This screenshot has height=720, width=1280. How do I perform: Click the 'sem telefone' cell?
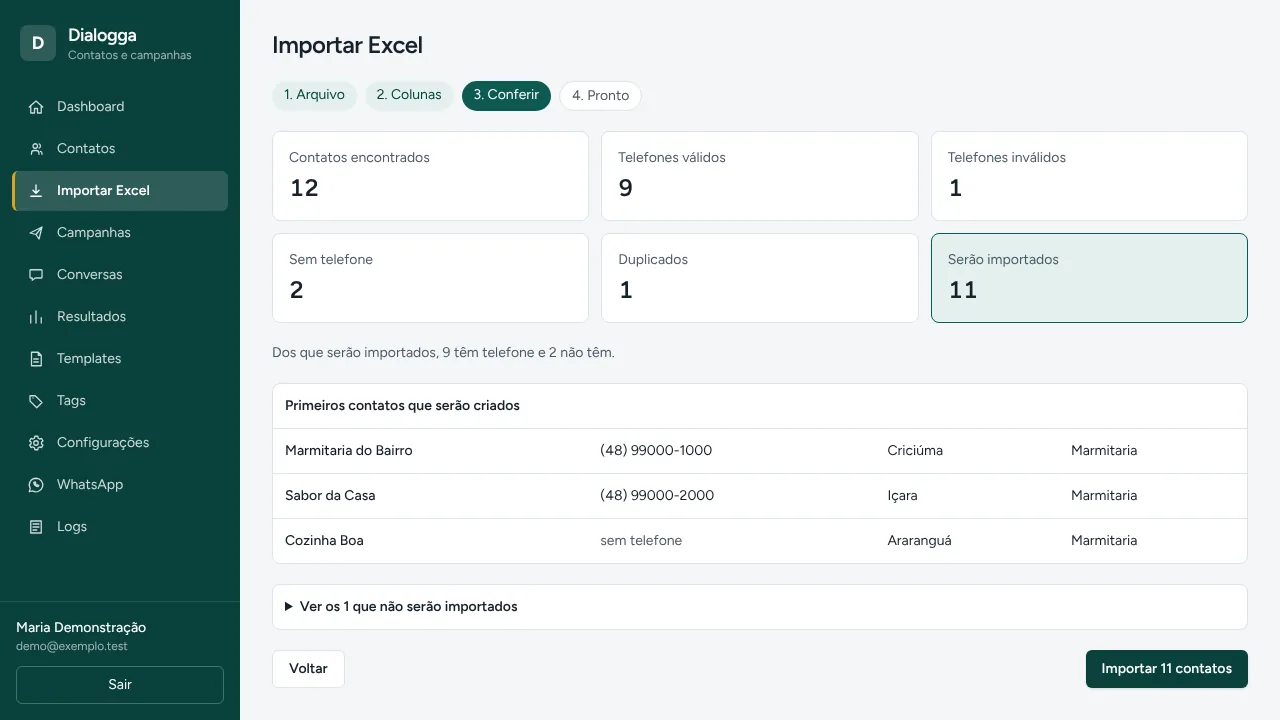tap(641, 541)
